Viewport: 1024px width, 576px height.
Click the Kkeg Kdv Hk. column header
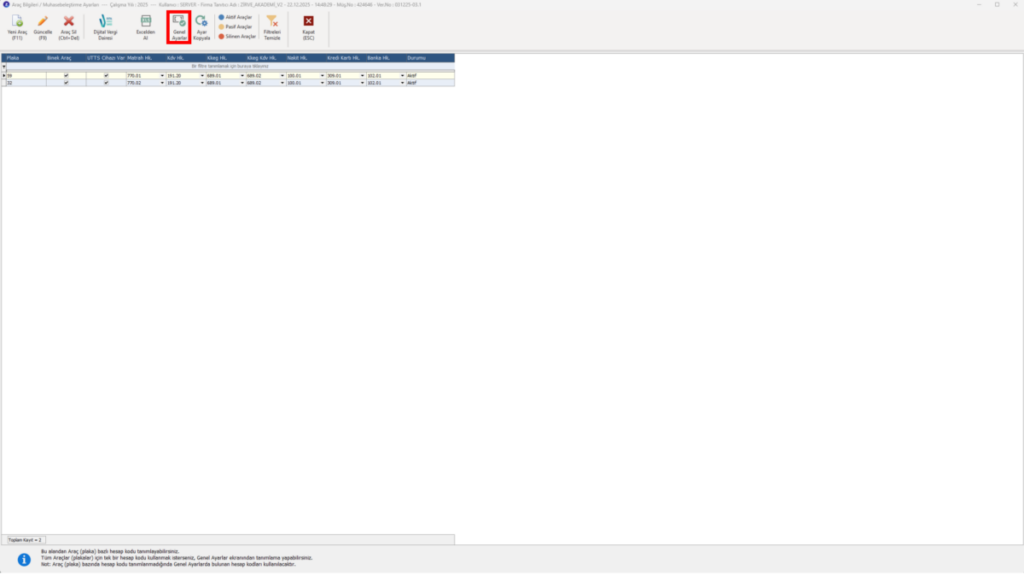tap(266, 58)
